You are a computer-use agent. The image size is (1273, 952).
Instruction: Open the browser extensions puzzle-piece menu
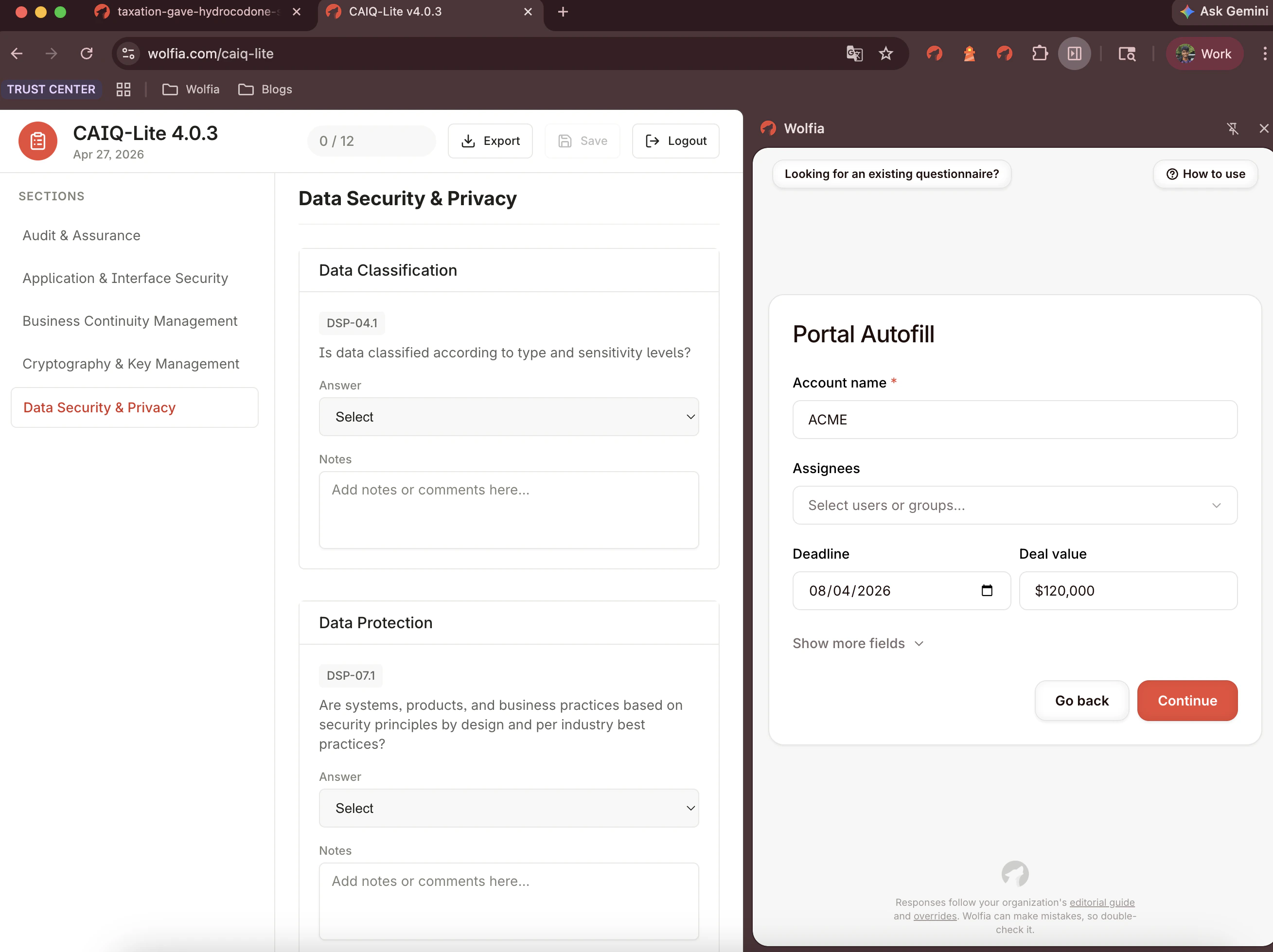tap(1039, 53)
